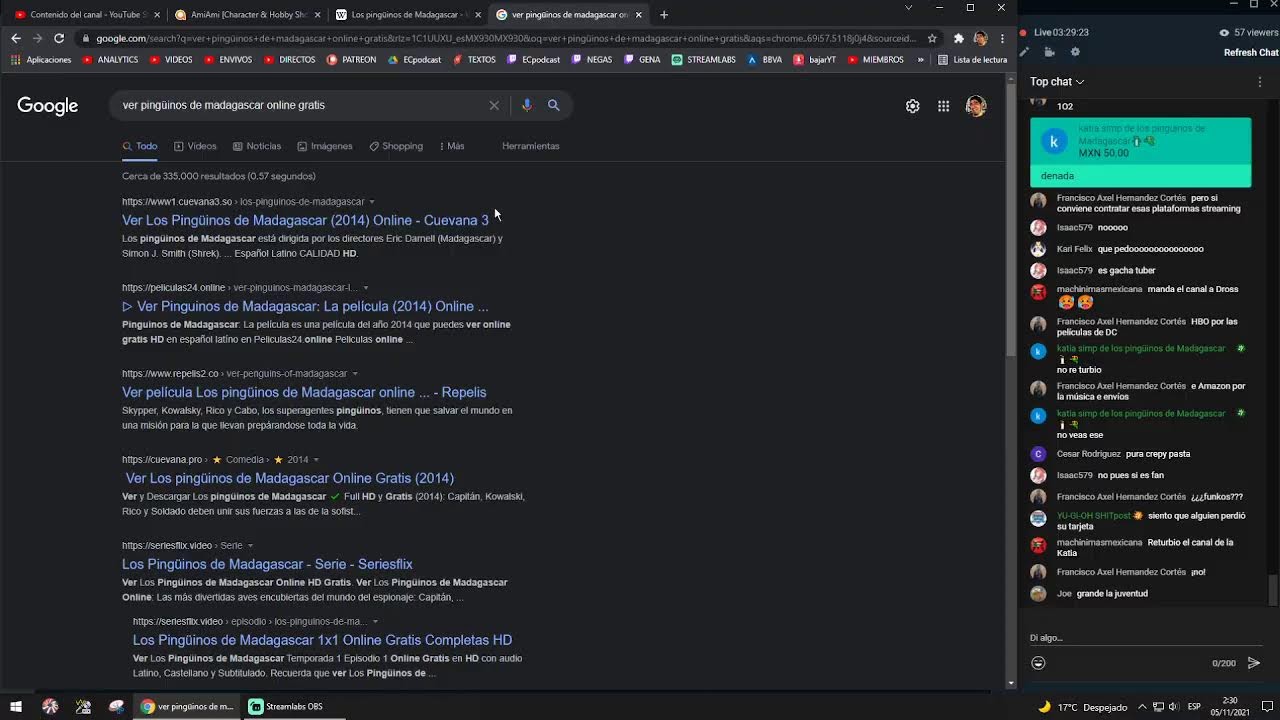Open the Lista de lectura reading list

pyautogui.click(x=973, y=60)
